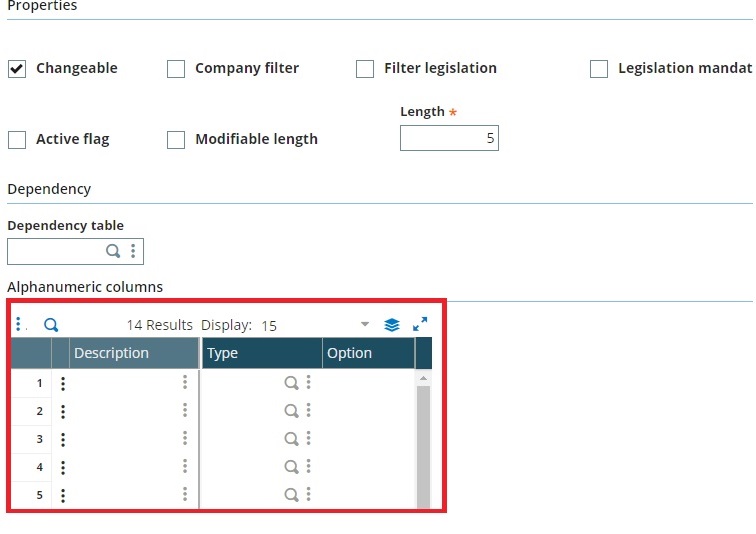Screen dimensions: 756x534
Task: Open row 3 line actions menu
Action: pos(63,439)
